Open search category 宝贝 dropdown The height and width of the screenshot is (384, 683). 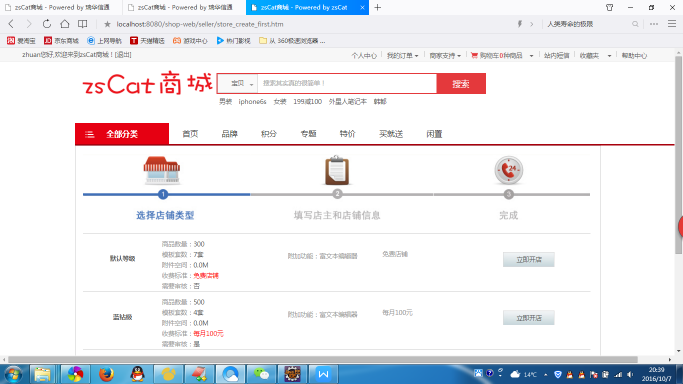click(x=238, y=83)
